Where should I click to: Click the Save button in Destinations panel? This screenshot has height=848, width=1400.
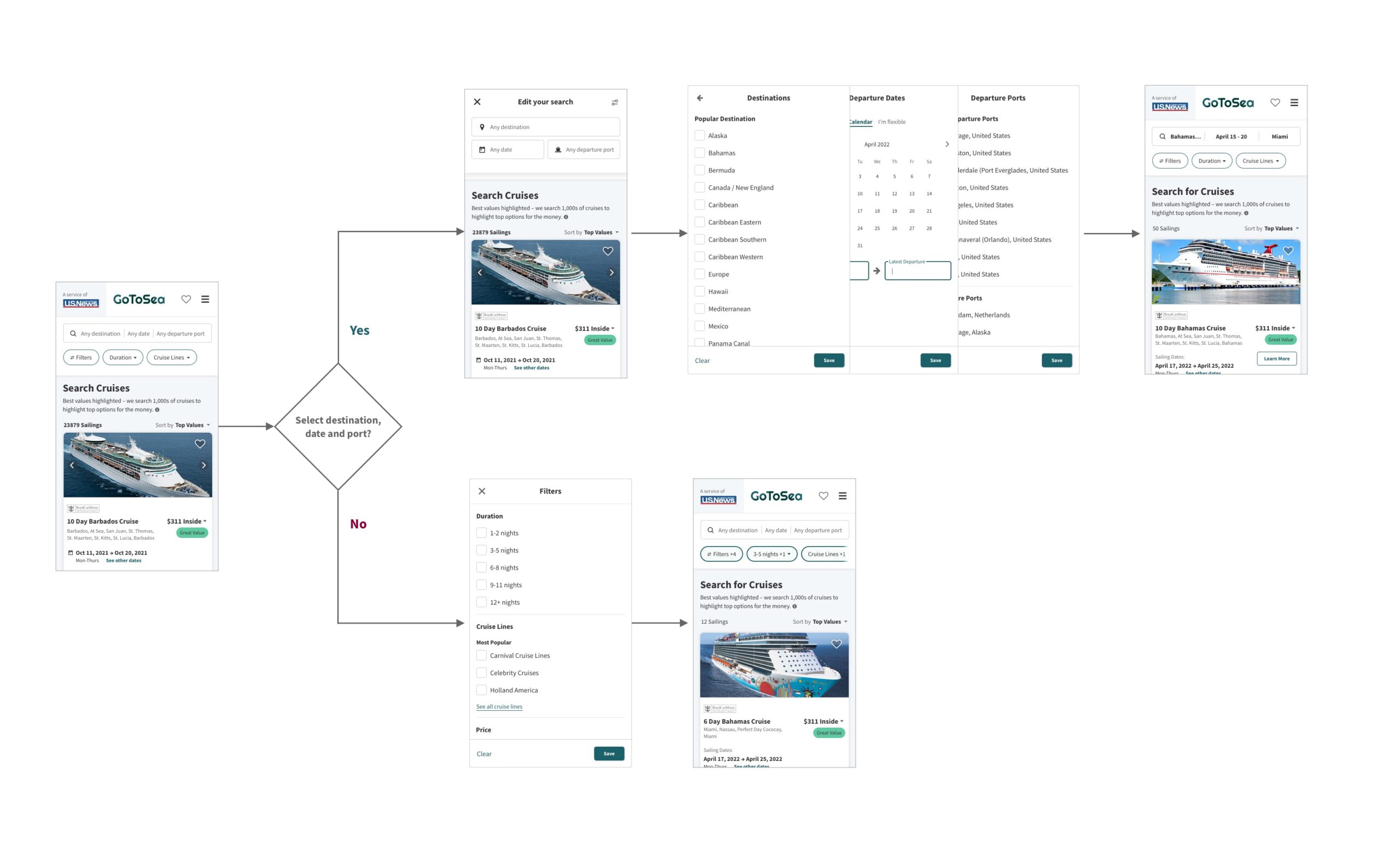(829, 360)
